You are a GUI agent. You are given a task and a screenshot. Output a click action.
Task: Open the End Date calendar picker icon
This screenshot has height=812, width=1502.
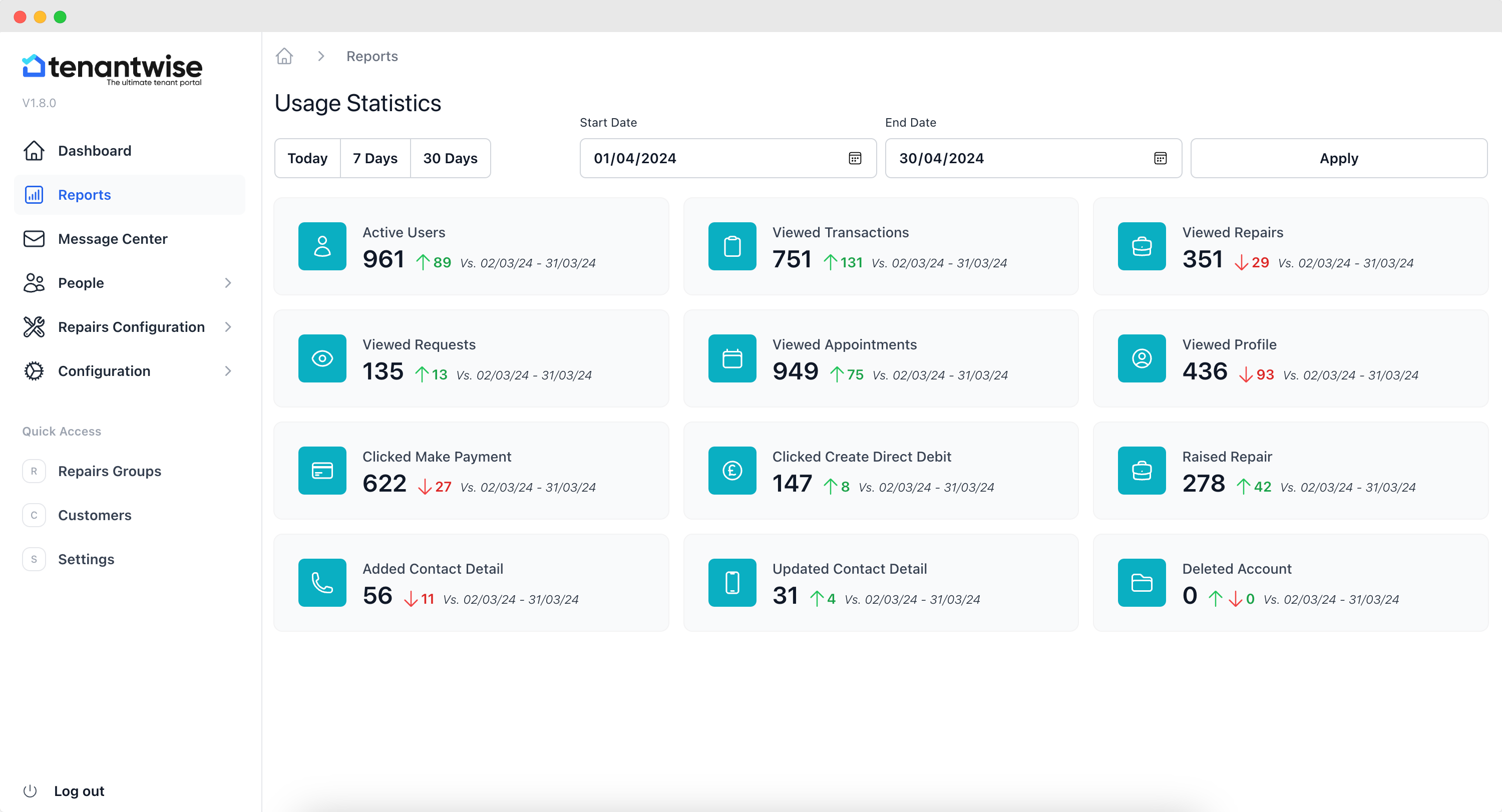pos(1161,158)
